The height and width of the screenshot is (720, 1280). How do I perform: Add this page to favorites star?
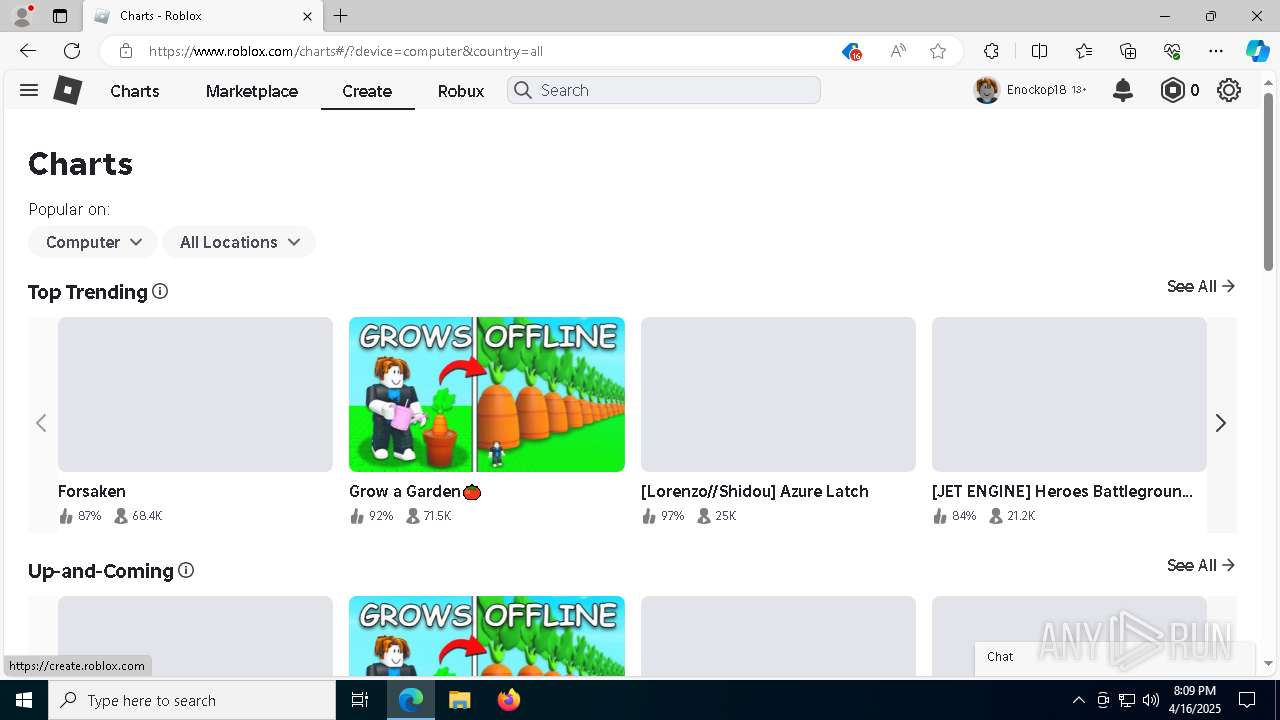pyautogui.click(x=938, y=51)
